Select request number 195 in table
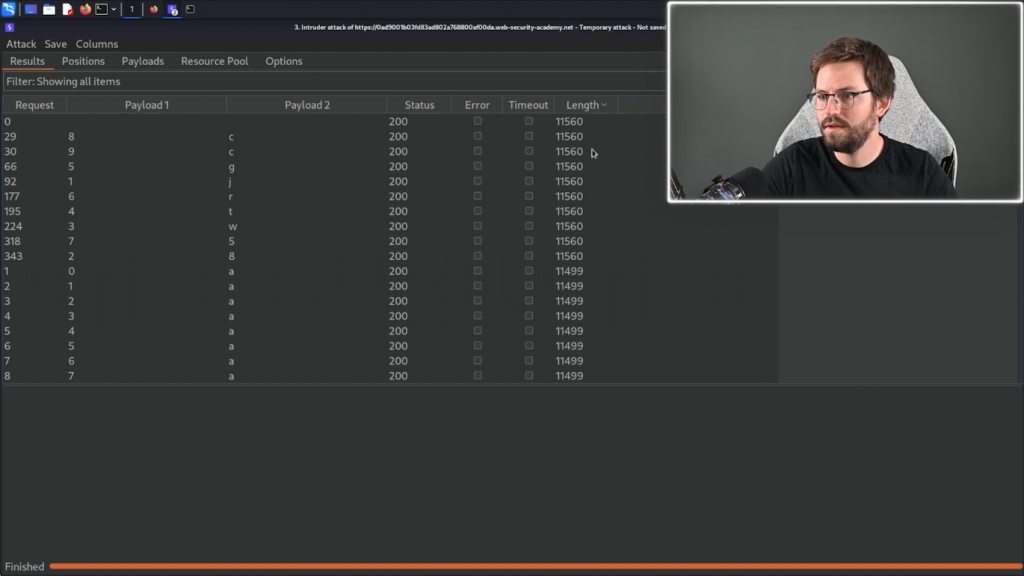Screen dimensions: 1024x576 [x=12, y=212]
